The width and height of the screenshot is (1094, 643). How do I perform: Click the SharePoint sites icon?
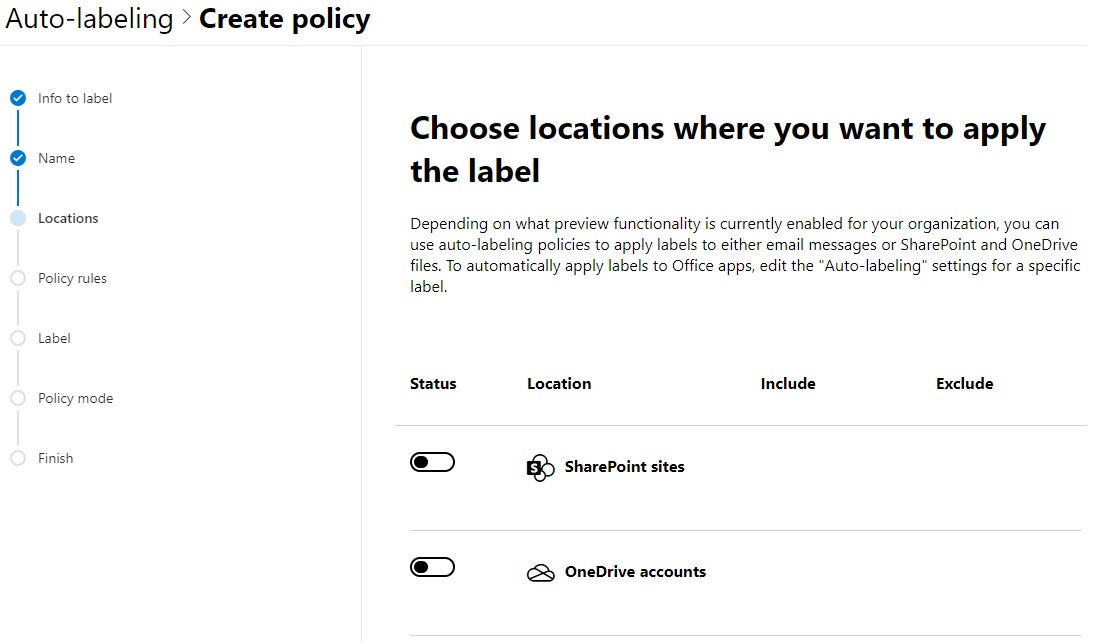click(x=540, y=468)
